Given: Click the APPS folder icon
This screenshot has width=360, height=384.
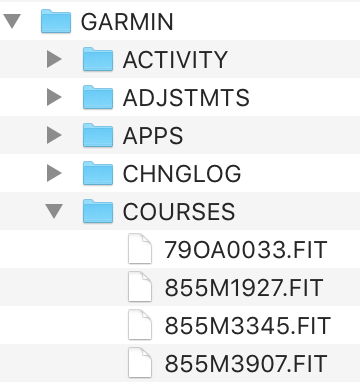Looking at the screenshot, I should pos(98,135).
